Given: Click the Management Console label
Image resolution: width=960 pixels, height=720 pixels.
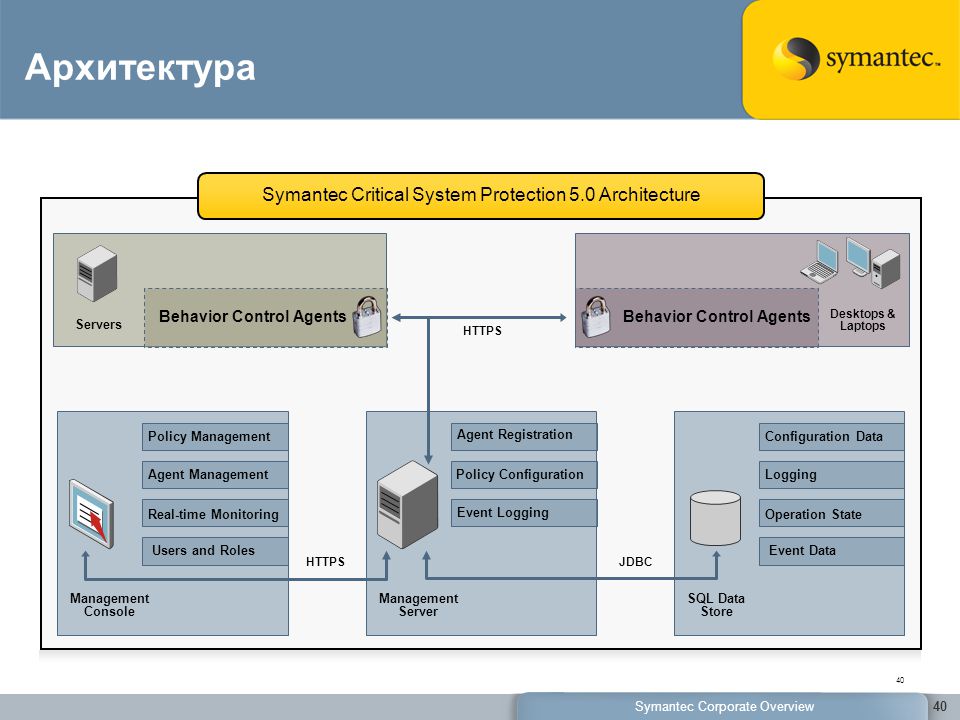Looking at the screenshot, I should point(109,605).
